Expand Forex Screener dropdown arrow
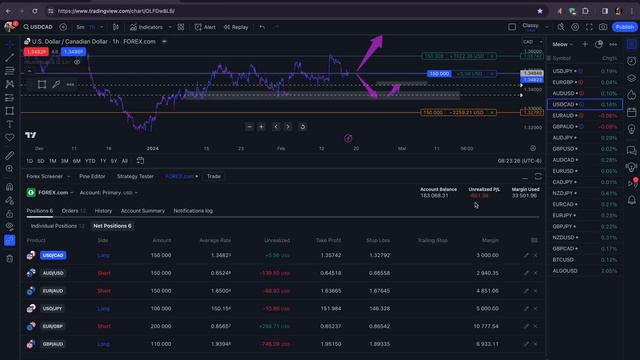Screen dimensions: 640x360 (x=69, y=176)
